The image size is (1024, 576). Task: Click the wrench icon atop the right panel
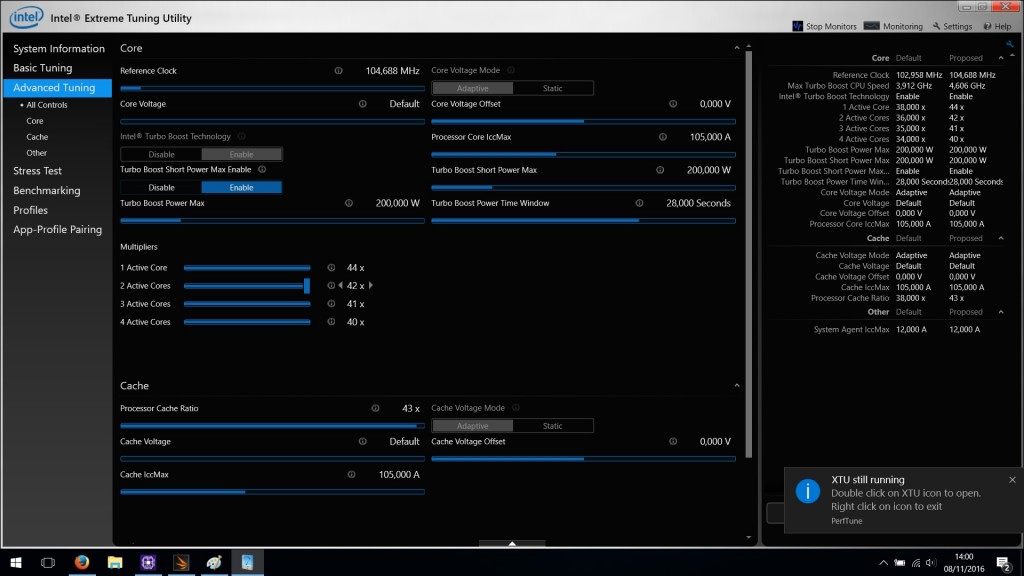coord(1010,44)
